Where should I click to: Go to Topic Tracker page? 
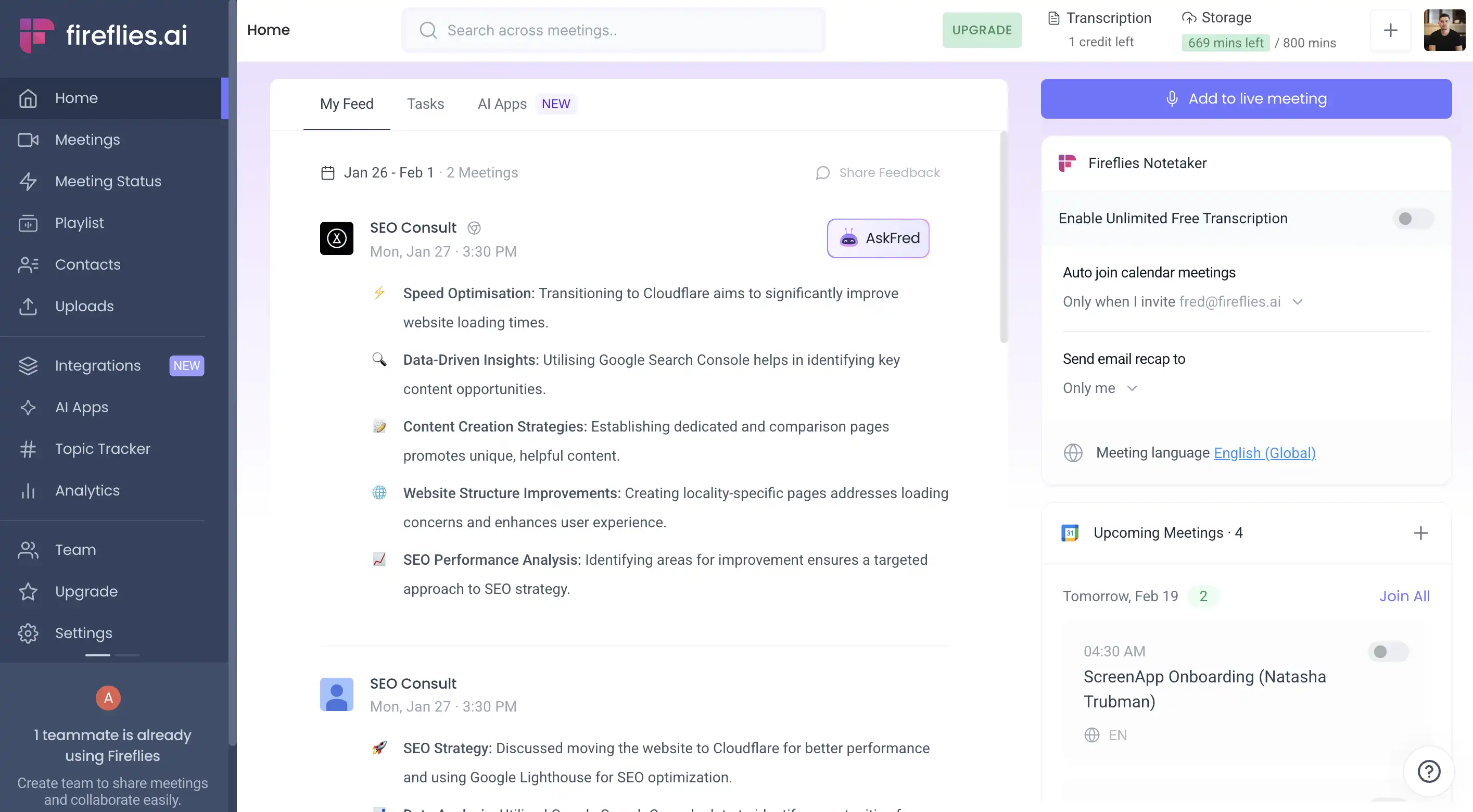point(103,449)
